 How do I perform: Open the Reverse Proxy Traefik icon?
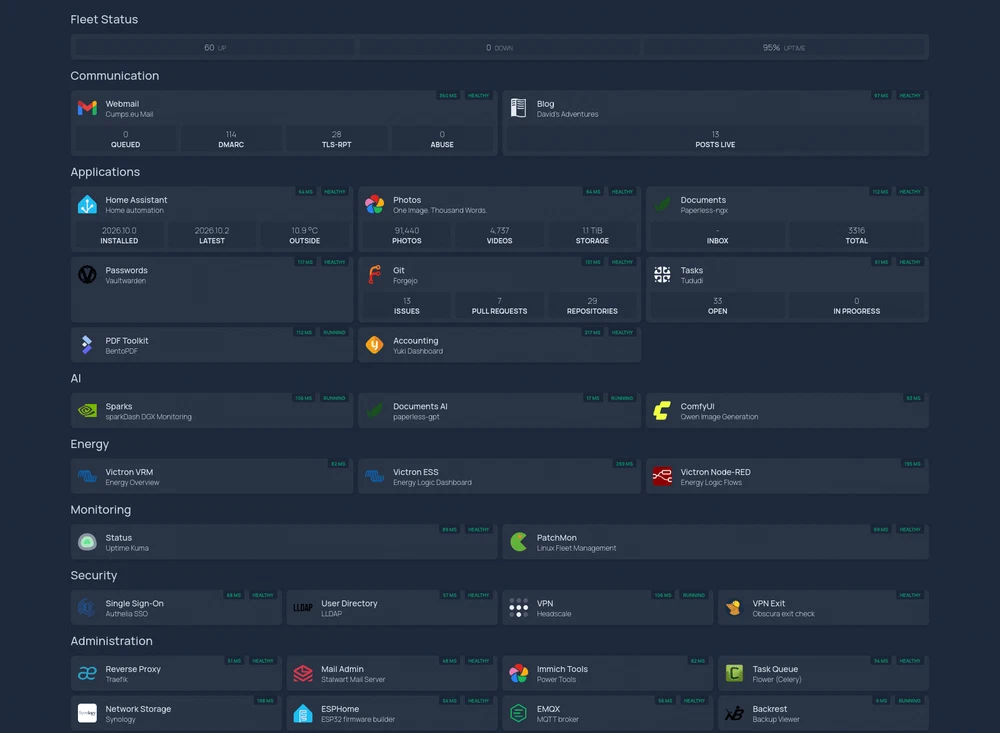pyautogui.click(x=87, y=673)
